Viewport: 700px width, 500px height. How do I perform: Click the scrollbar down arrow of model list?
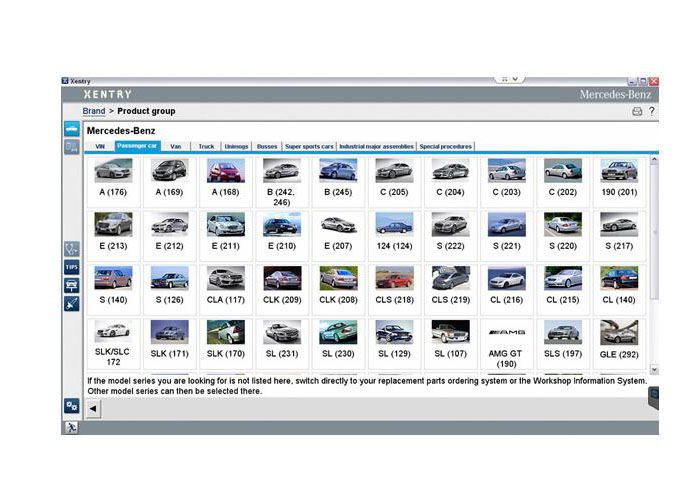tap(654, 370)
